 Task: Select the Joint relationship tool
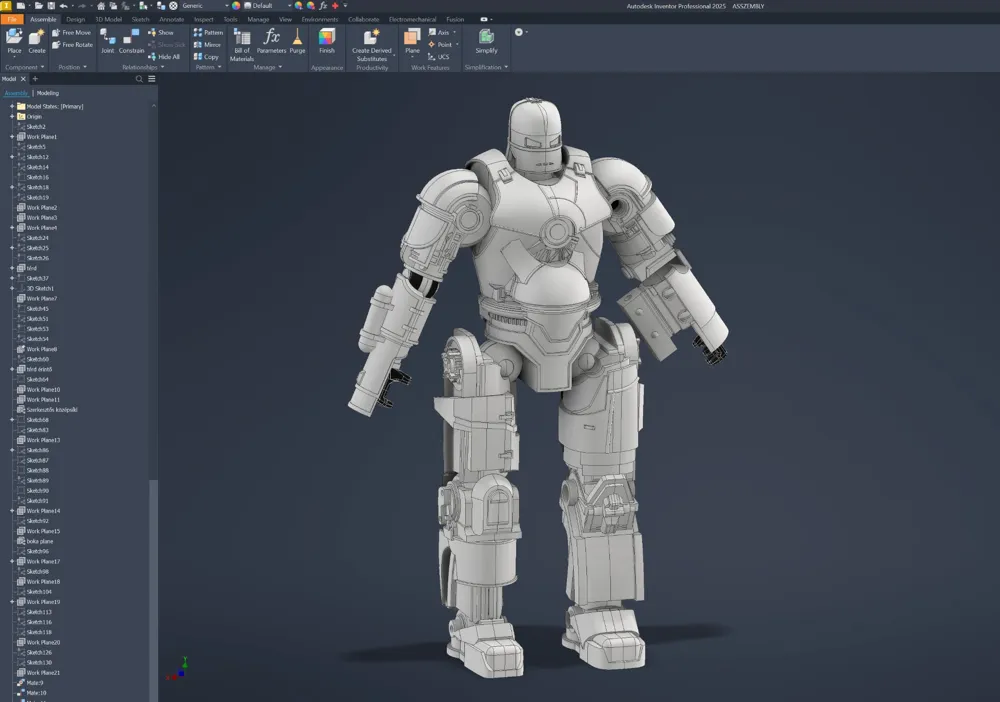pos(107,41)
